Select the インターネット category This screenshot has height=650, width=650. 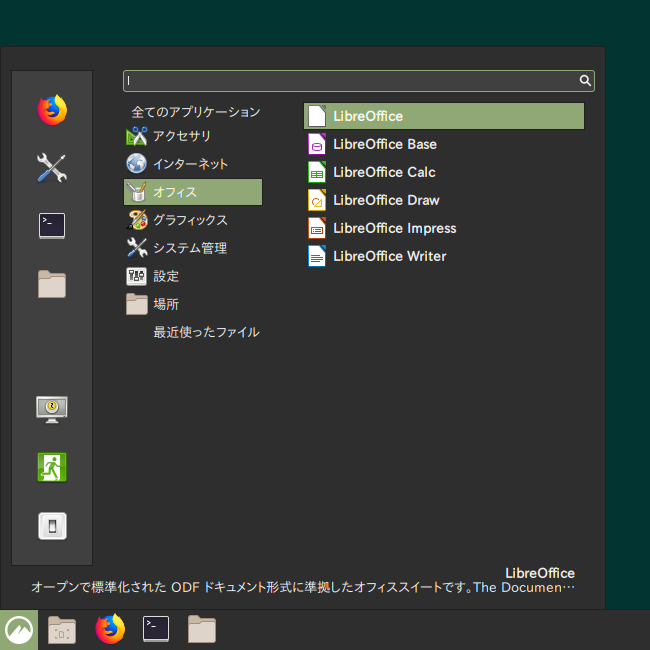coord(193,164)
